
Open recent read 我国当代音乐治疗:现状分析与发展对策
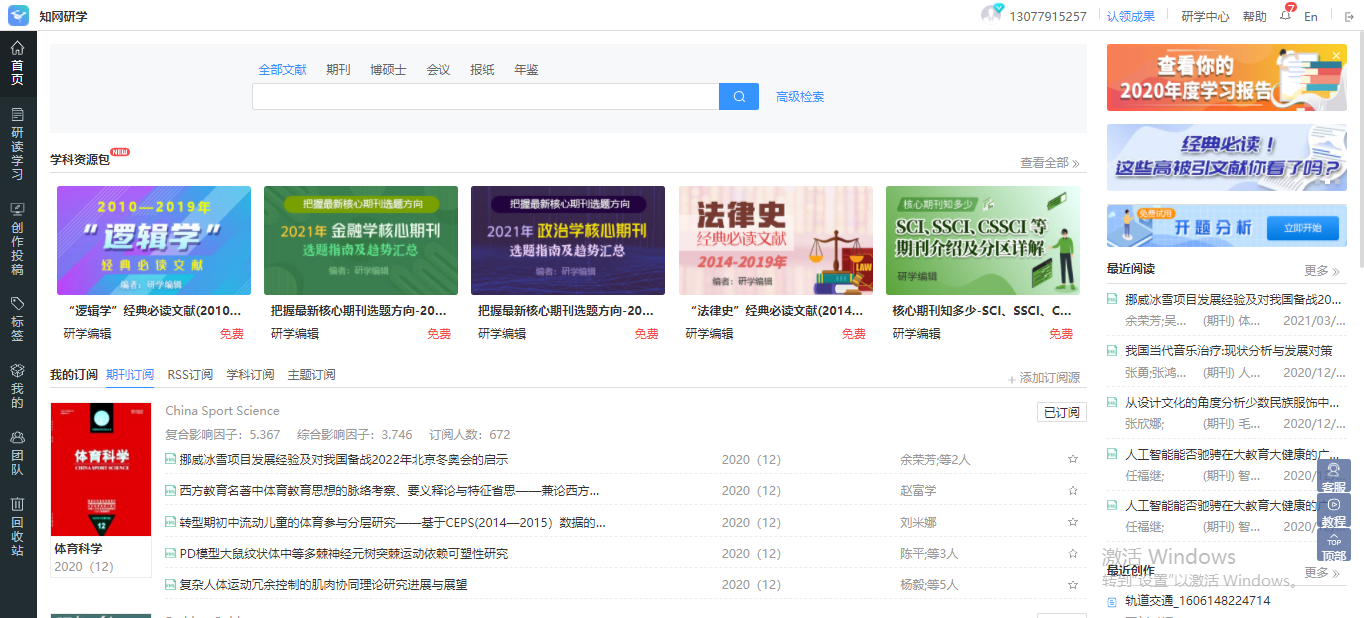[1228, 351]
